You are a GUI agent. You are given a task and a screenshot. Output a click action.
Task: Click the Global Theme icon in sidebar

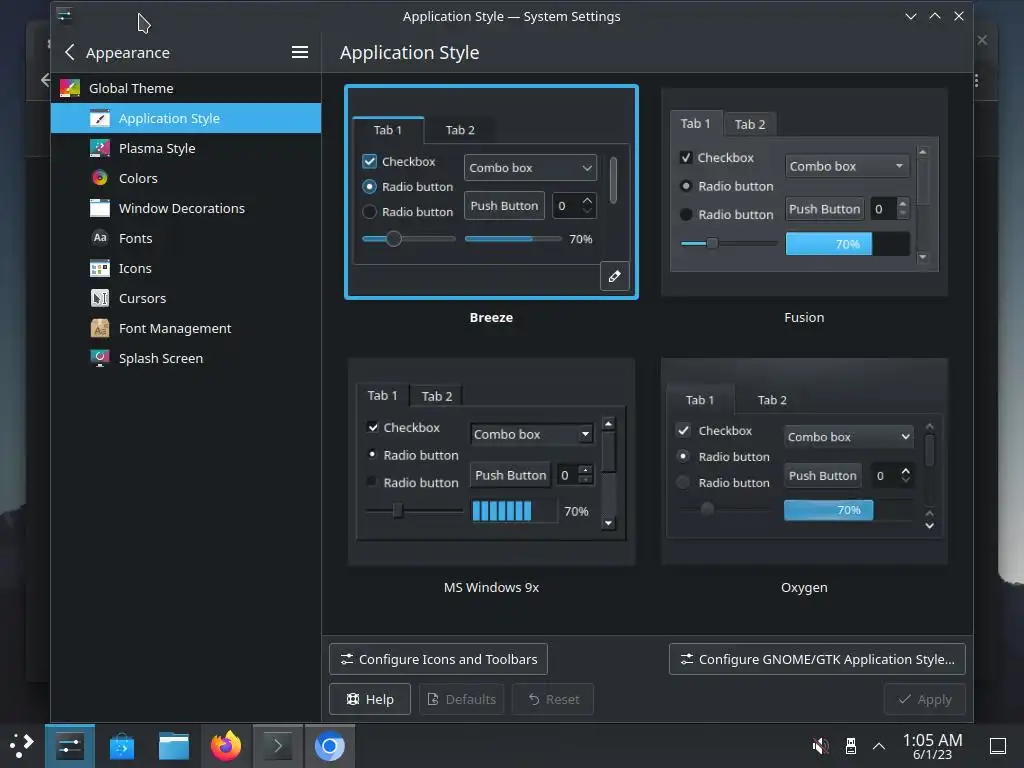pyautogui.click(x=70, y=88)
